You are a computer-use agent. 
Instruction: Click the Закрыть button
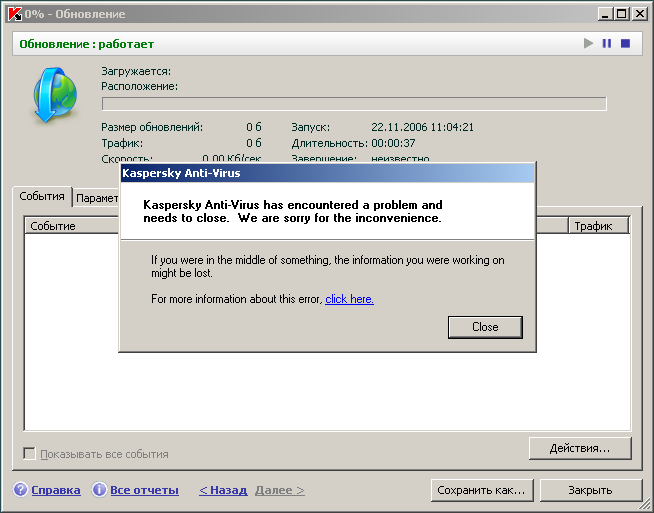coord(591,490)
